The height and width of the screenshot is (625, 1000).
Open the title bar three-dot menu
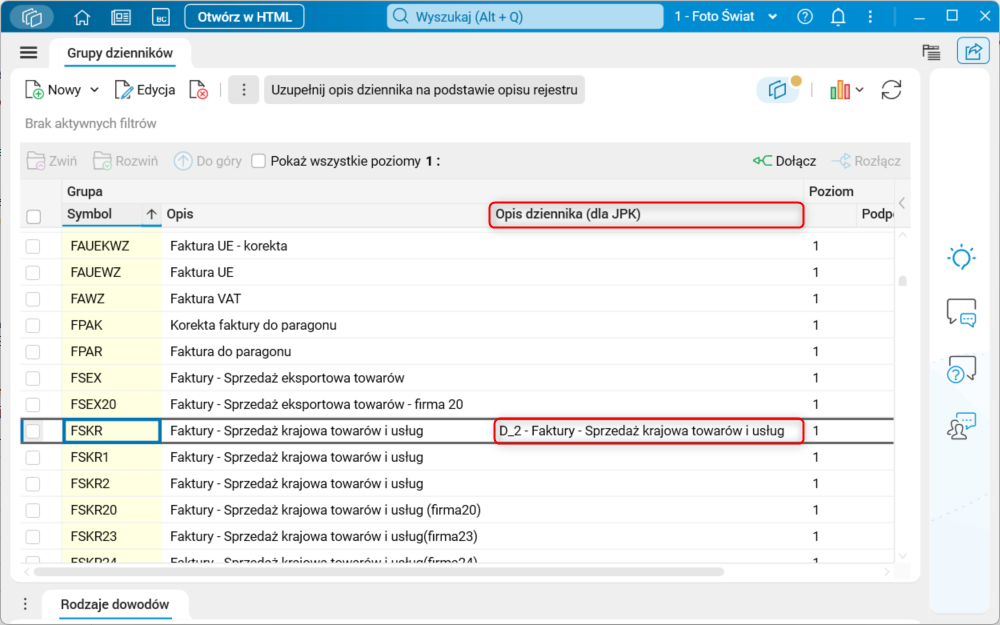[870, 17]
